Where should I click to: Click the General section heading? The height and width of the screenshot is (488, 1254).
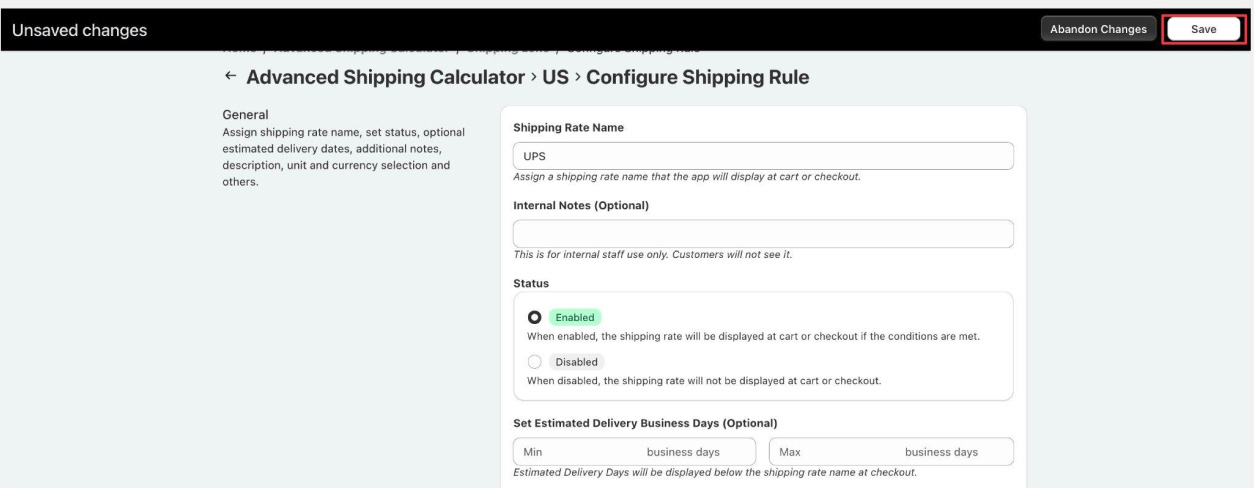(238, 114)
